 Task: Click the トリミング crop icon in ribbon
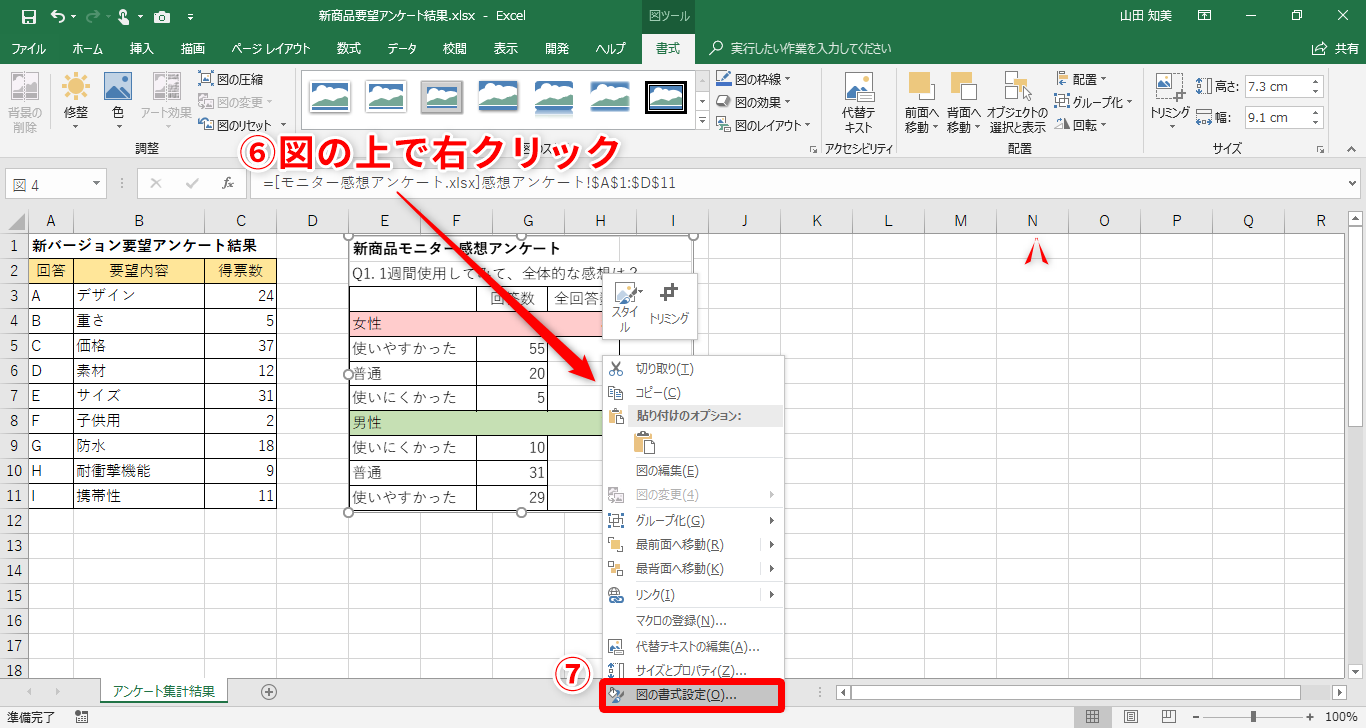point(1169,102)
